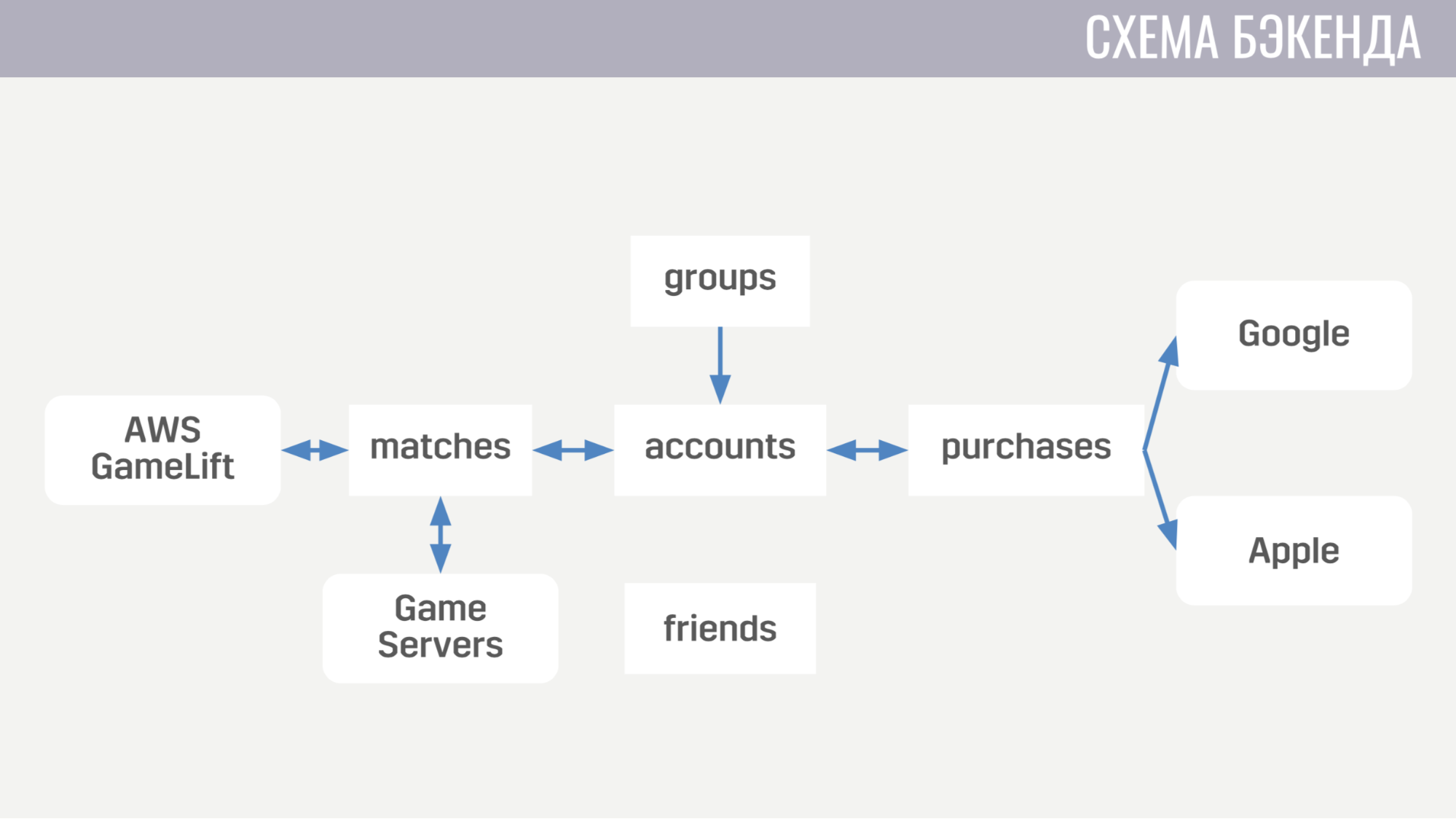Click the Apple integration node

tap(1293, 549)
